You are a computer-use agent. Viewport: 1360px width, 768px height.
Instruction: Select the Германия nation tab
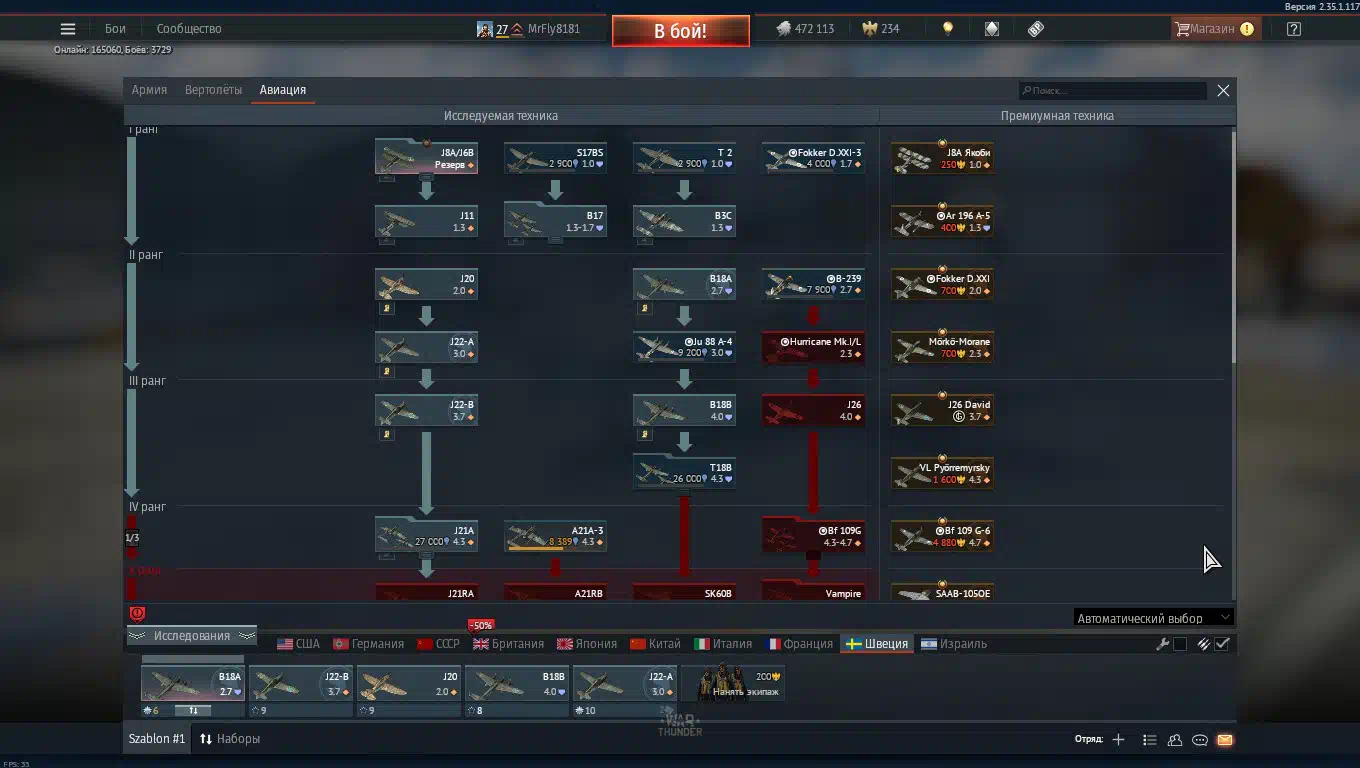click(x=368, y=644)
